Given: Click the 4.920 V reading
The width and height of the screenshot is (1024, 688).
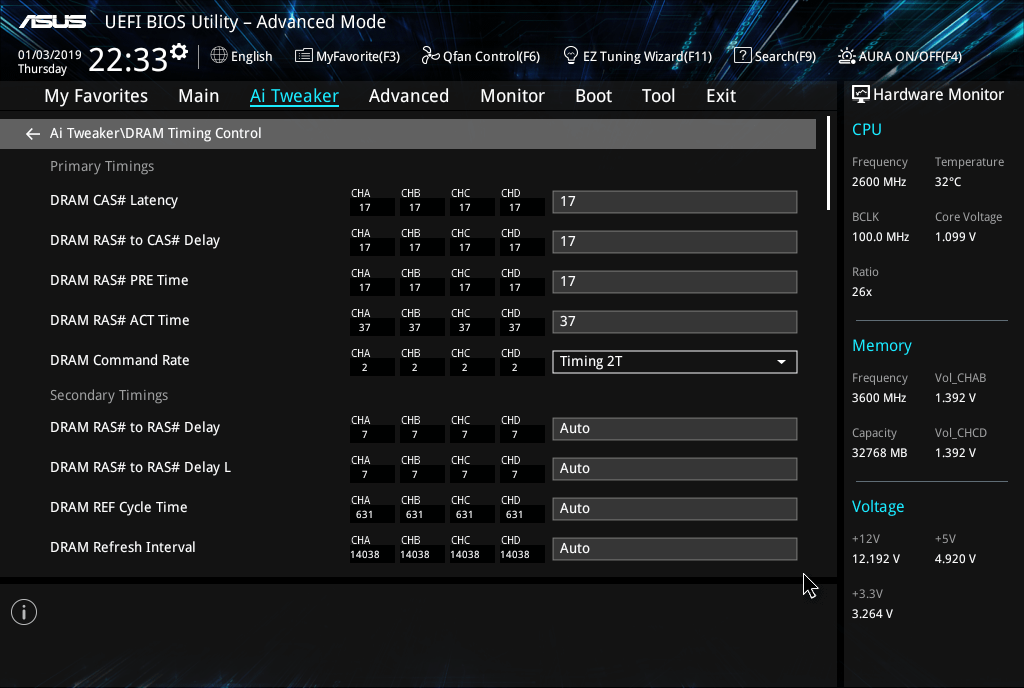Looking at the screenshot, I should click(955, 559).
